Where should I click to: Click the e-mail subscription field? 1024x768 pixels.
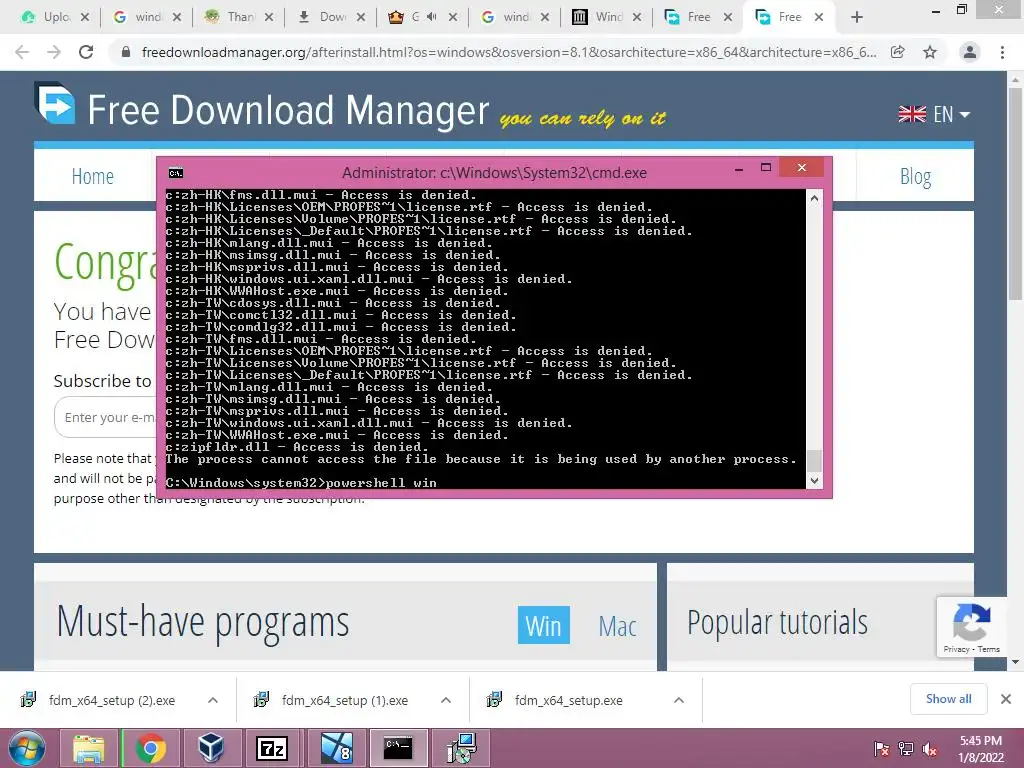106,417
